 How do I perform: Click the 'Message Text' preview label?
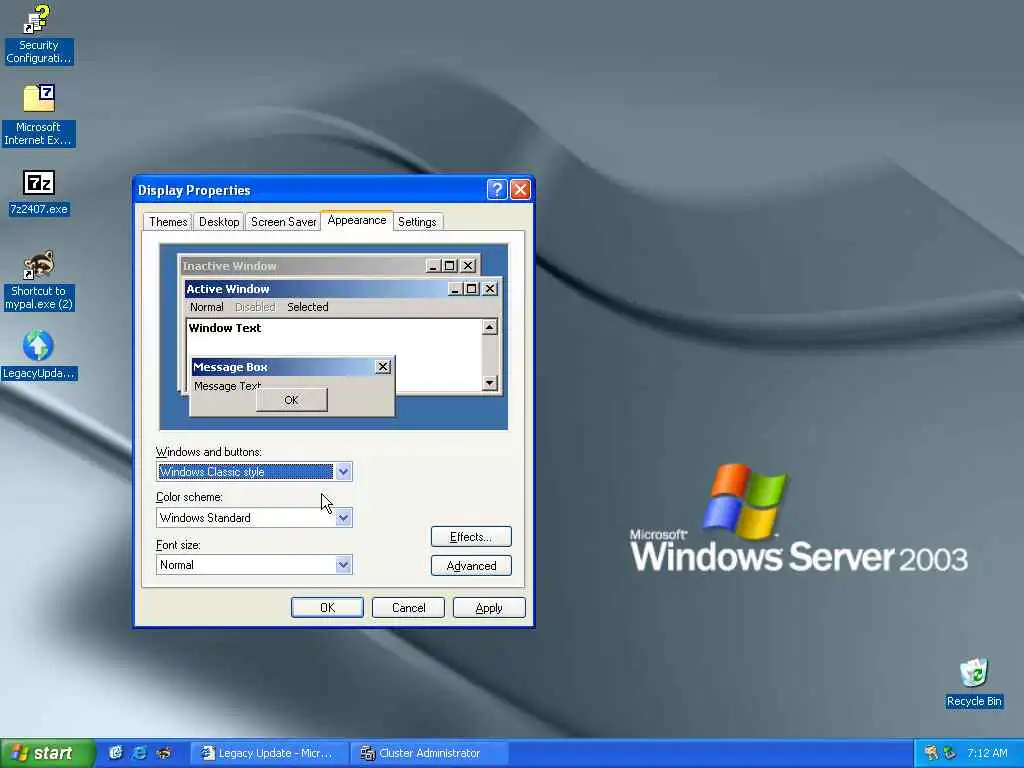(227, 386)
